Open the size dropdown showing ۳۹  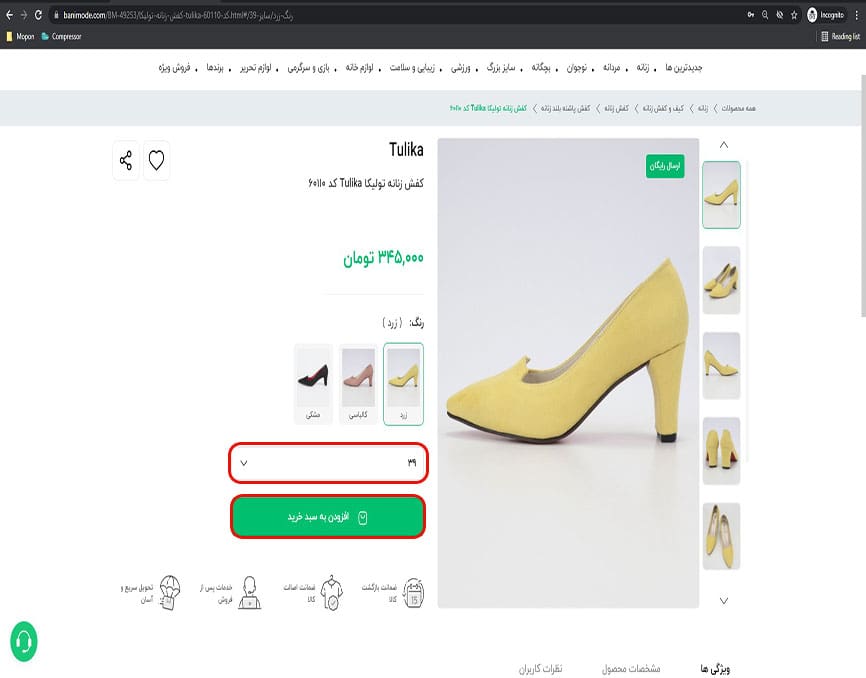click(329, 463)
